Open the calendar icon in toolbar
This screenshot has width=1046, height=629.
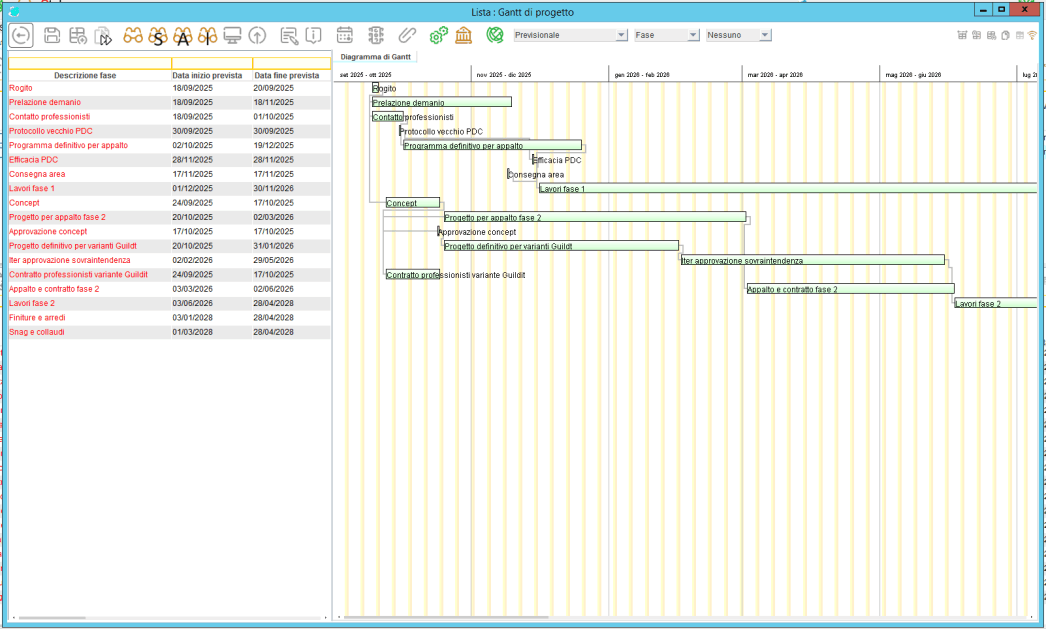click(x=345, y=36)
